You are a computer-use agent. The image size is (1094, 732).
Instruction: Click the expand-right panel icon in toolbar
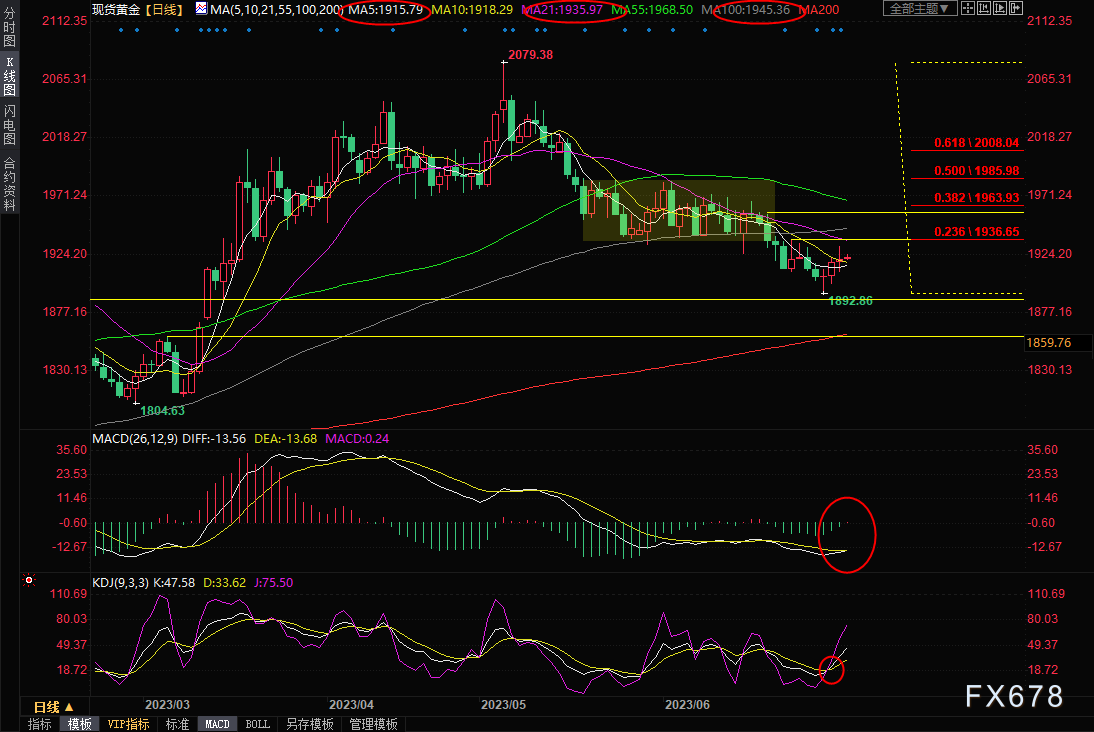[1016, 8]
